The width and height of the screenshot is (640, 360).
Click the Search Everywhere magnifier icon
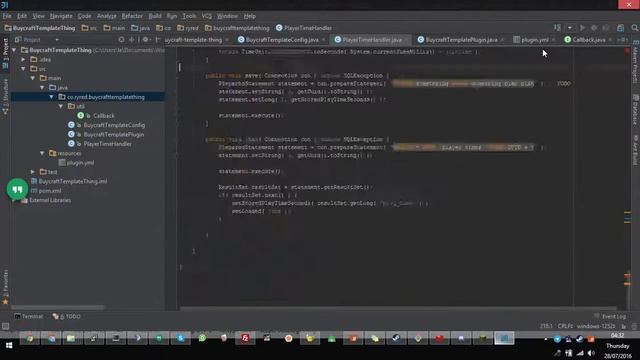[x=635, y=28]
